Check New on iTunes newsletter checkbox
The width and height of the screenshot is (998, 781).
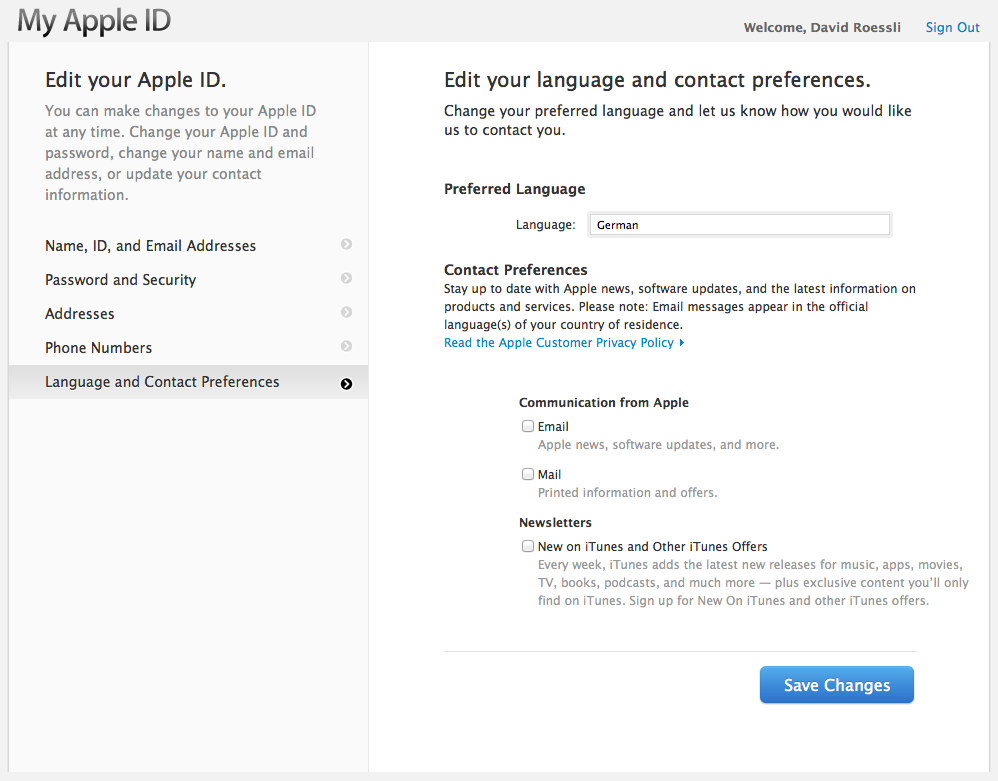[528, 545]
